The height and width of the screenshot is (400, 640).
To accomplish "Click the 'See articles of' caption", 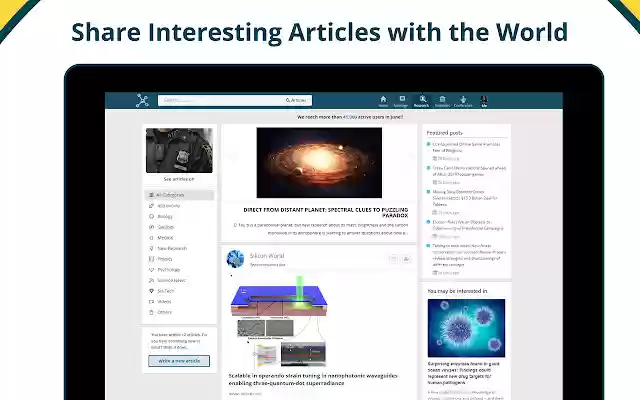I will [179, 179].
